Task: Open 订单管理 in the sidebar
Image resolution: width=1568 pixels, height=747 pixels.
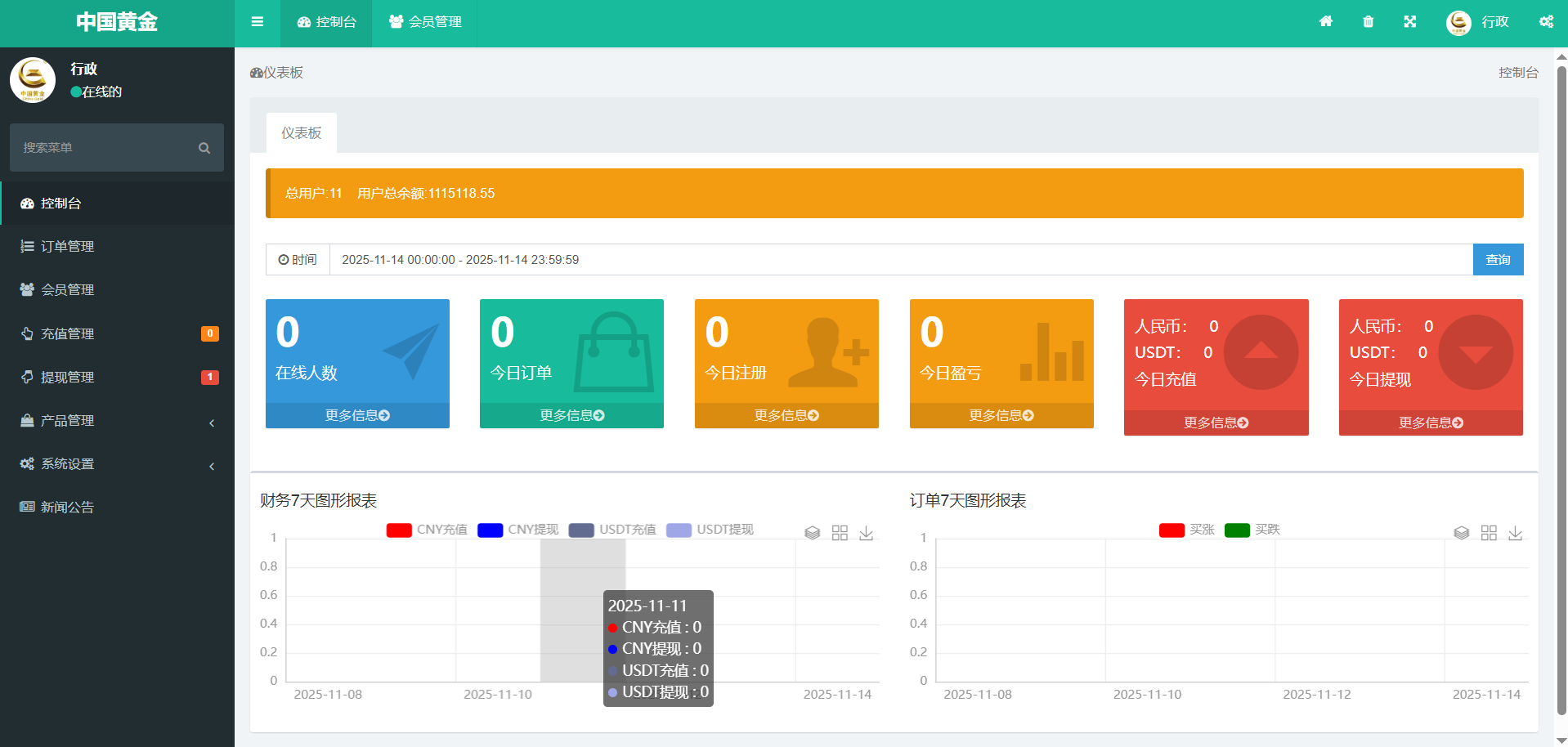Action: point(68,247)
